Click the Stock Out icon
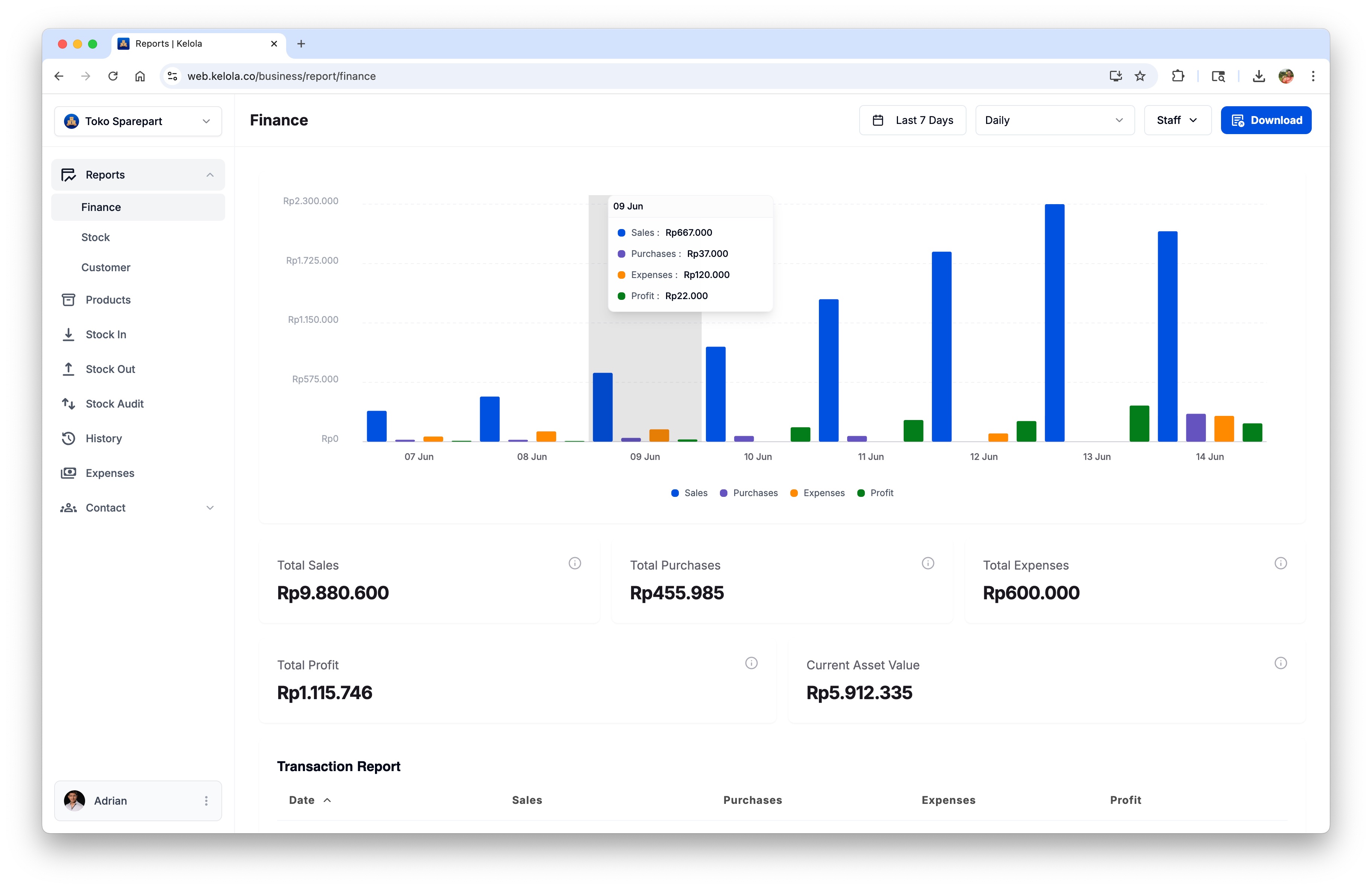Viewport: 1372px width, 889px height. click(x=69, y=369)
